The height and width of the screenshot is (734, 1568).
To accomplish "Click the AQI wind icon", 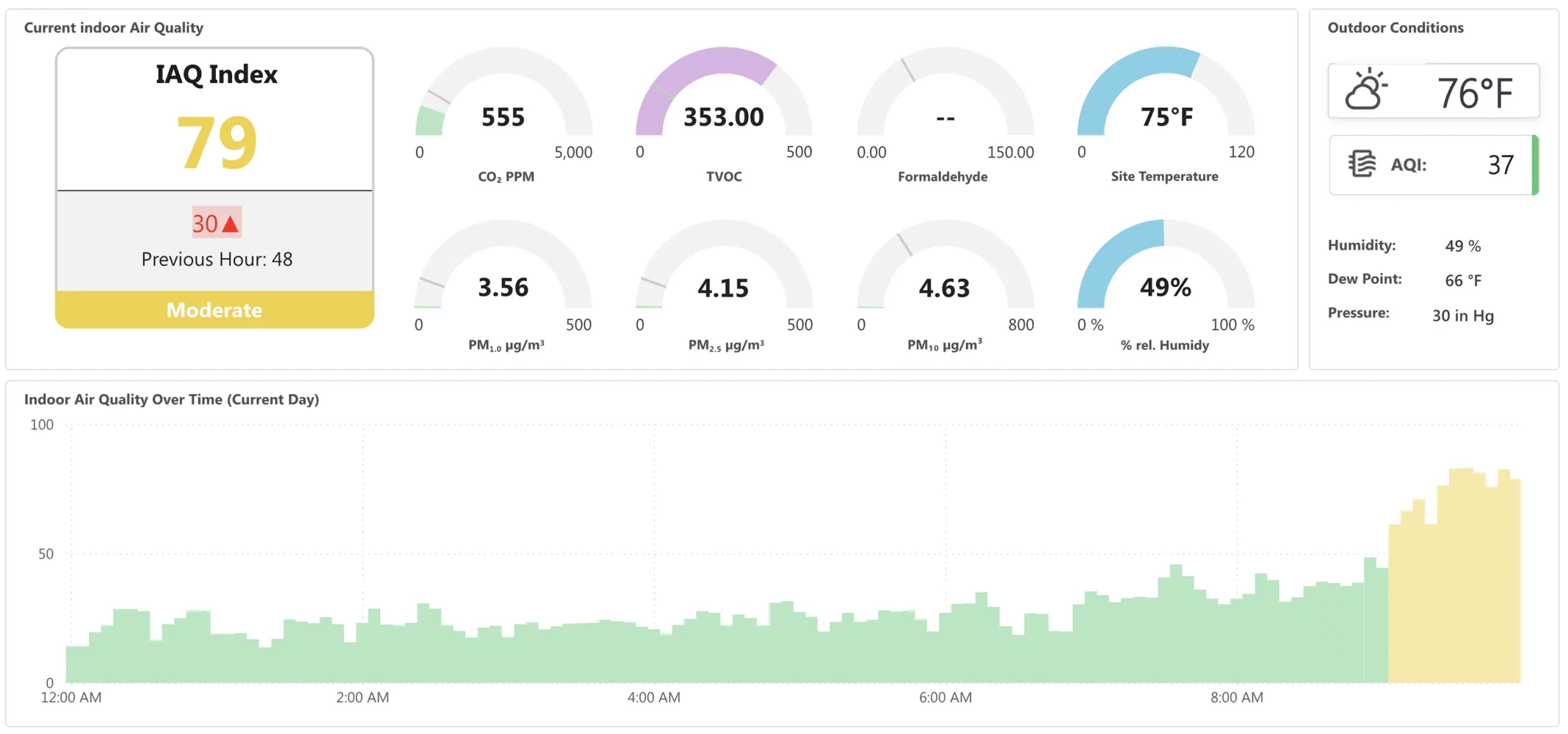I will pyautogui.click(x=1362, y=164).
